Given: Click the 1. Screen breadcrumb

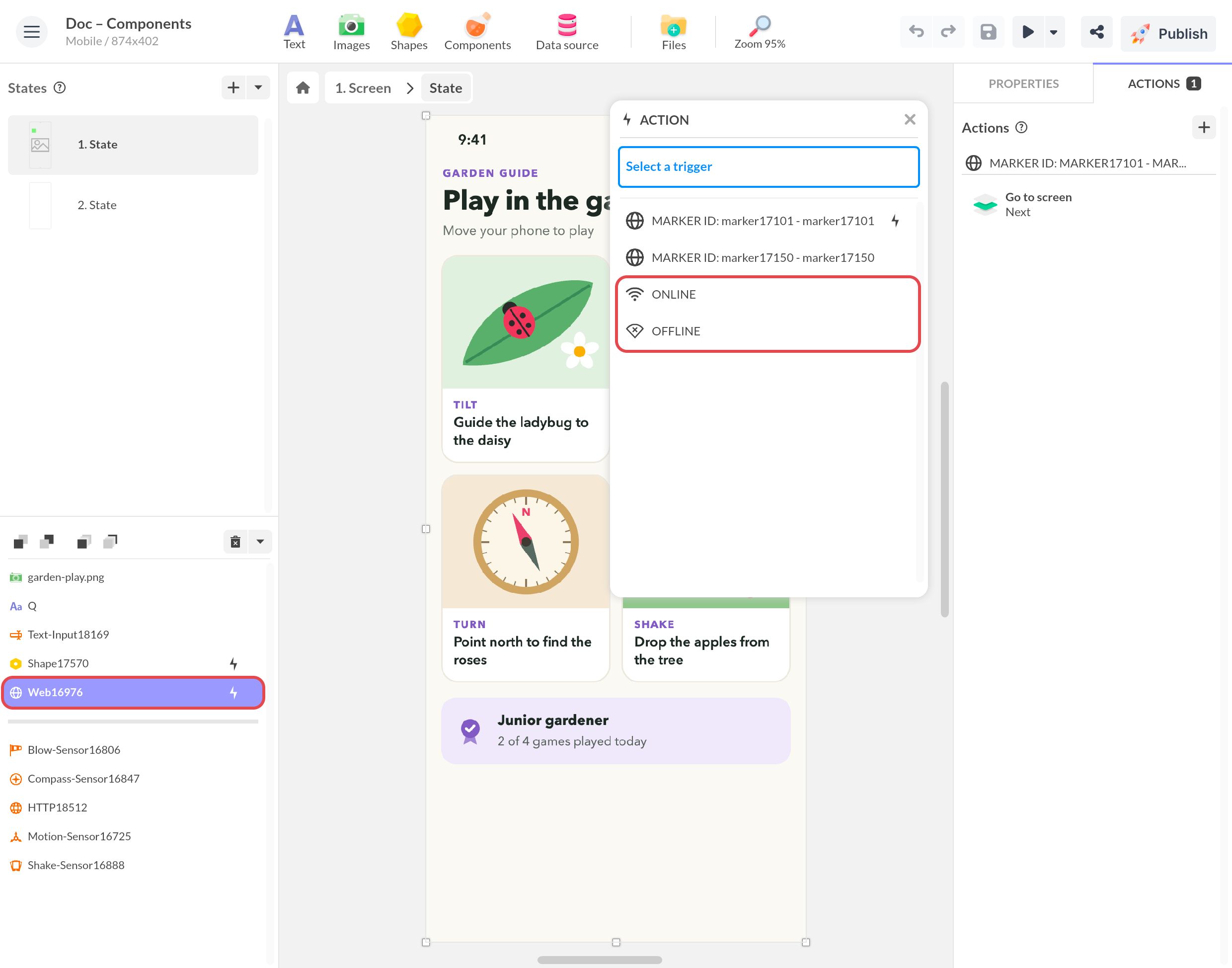Looking at the screenshot, I should (x=363, y=88).
